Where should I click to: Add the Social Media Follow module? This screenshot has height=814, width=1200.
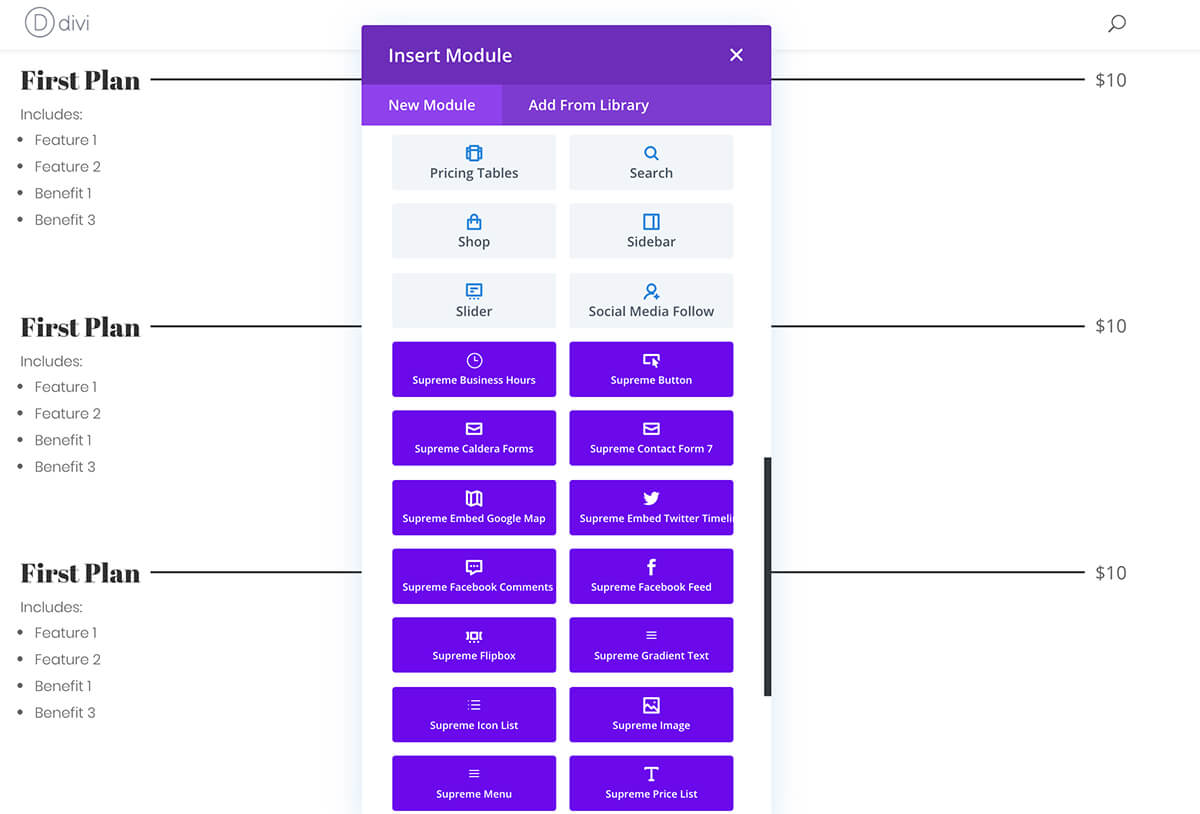pos(651,300)
